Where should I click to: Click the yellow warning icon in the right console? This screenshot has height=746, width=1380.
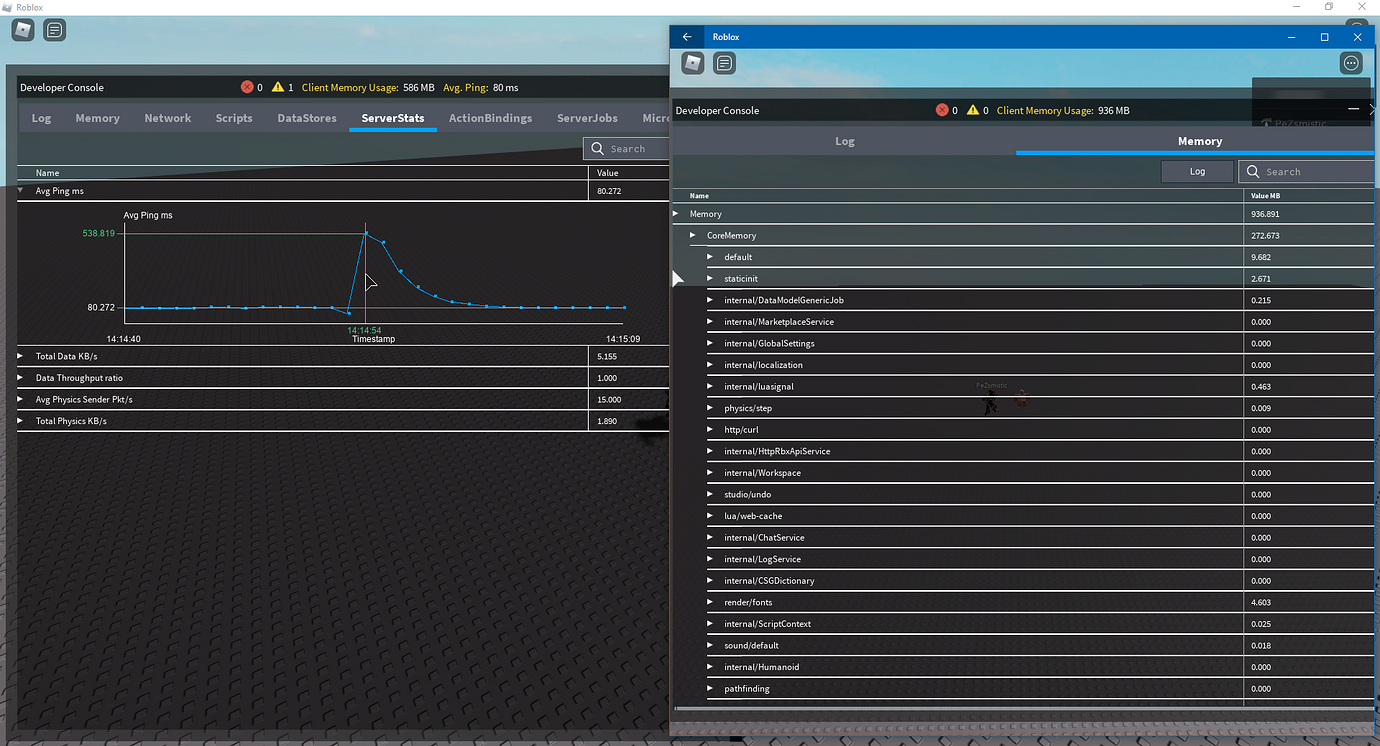[x=972, y=110]
